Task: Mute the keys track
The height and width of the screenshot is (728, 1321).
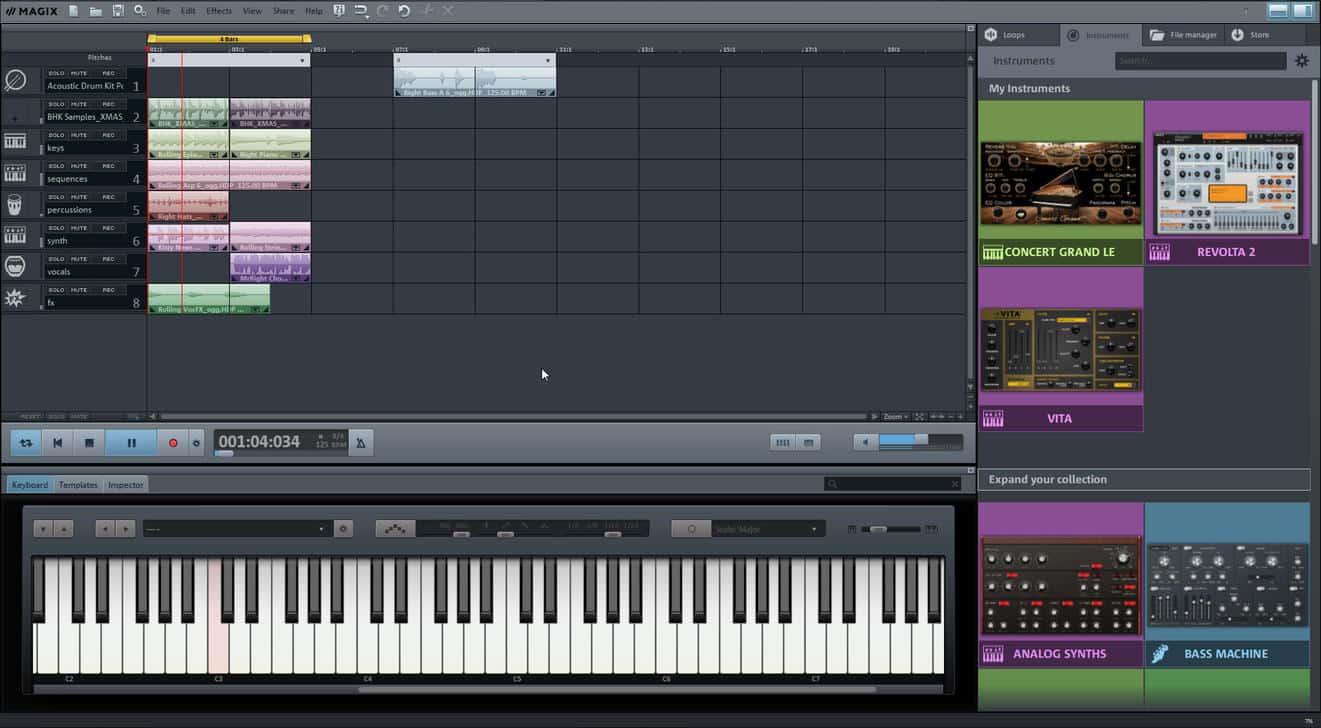Action: pyautogui.click(x=79, y=135)
